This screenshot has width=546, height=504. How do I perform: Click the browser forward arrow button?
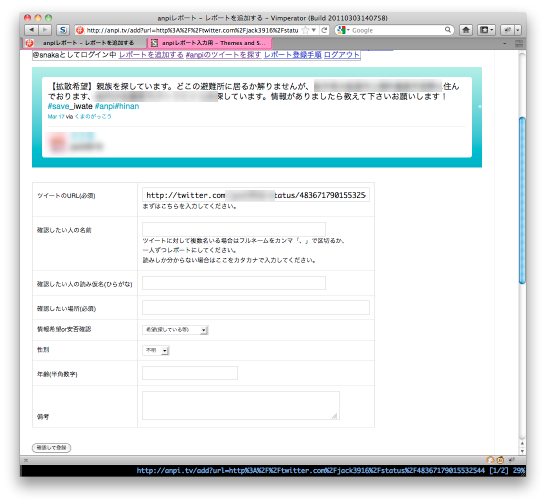pos(45,30)
